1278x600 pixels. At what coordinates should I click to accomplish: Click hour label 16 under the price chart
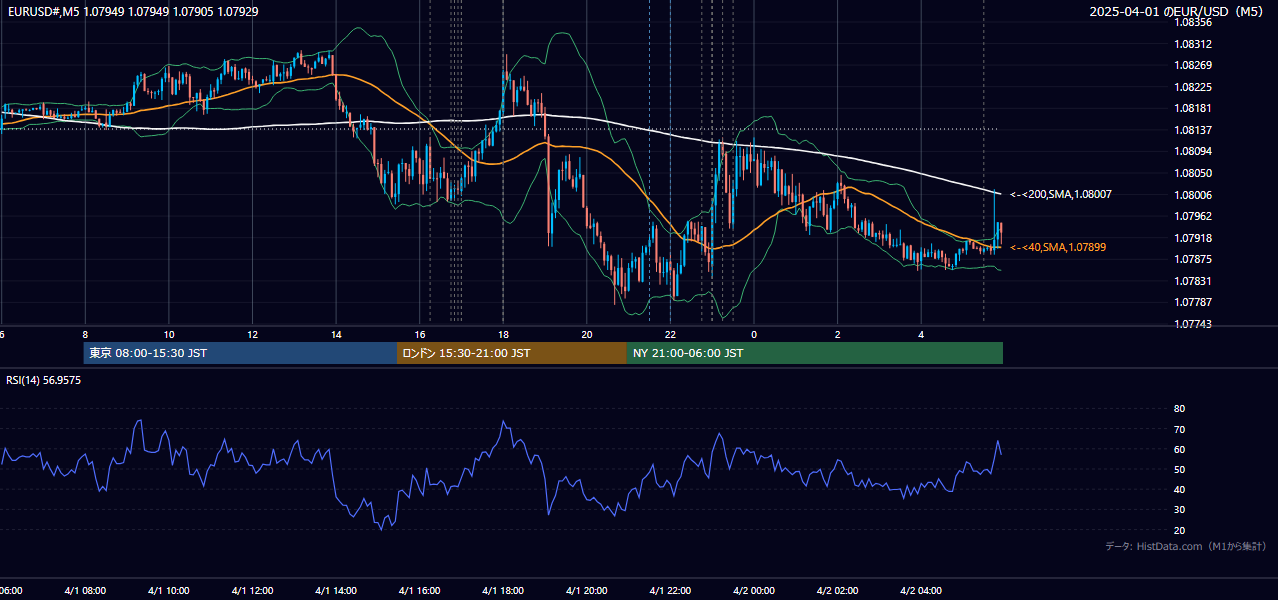(420, 334)
